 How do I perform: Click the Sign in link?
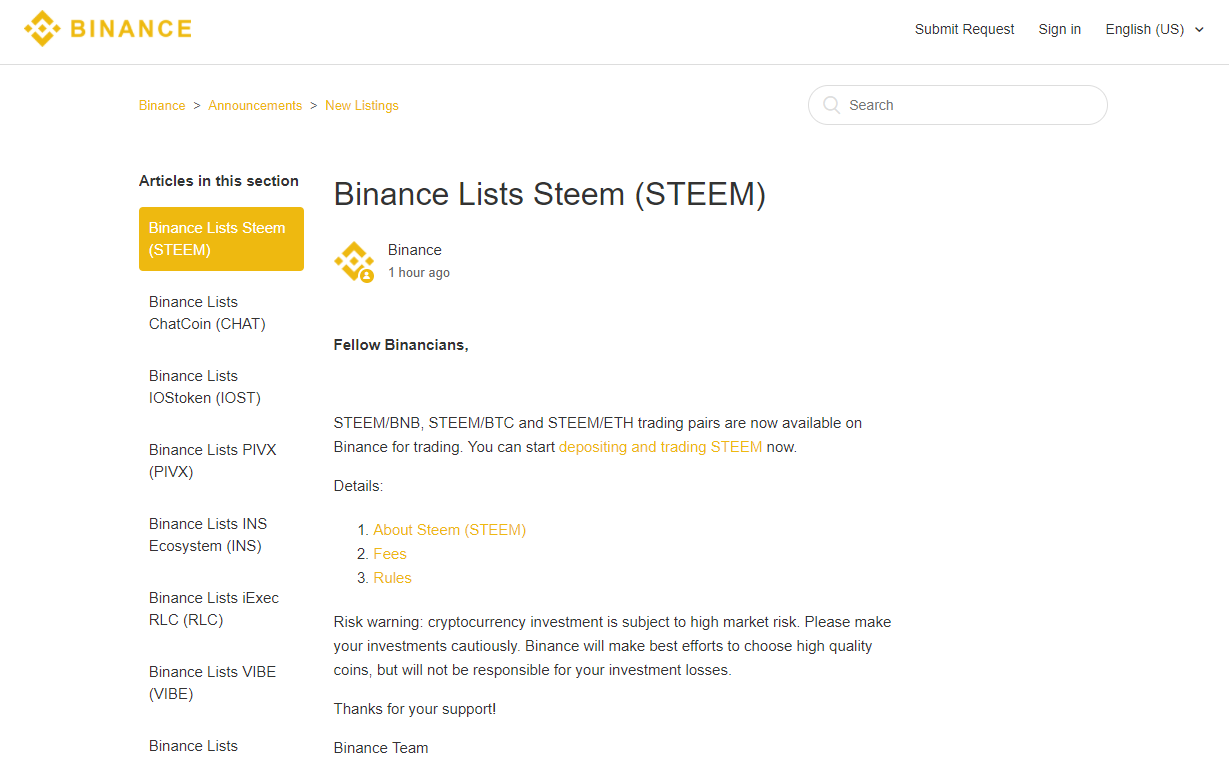[x=1059, y=29]
